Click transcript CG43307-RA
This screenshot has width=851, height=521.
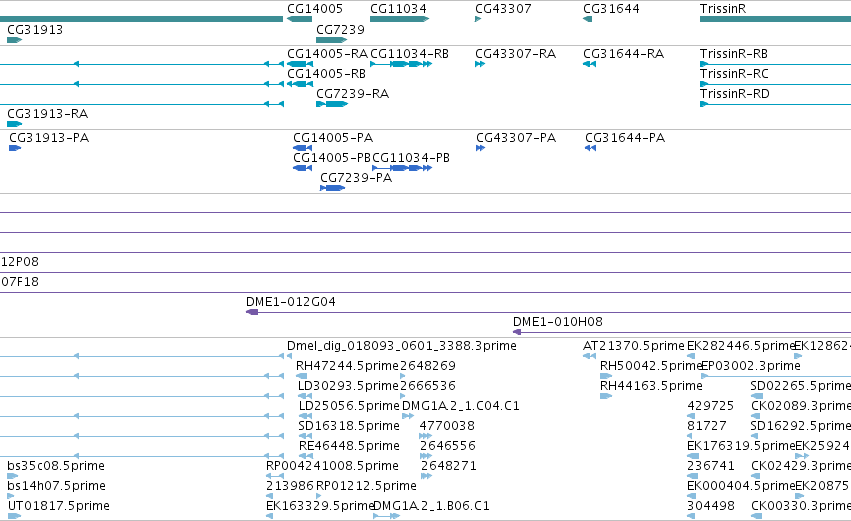pos(480,64)
